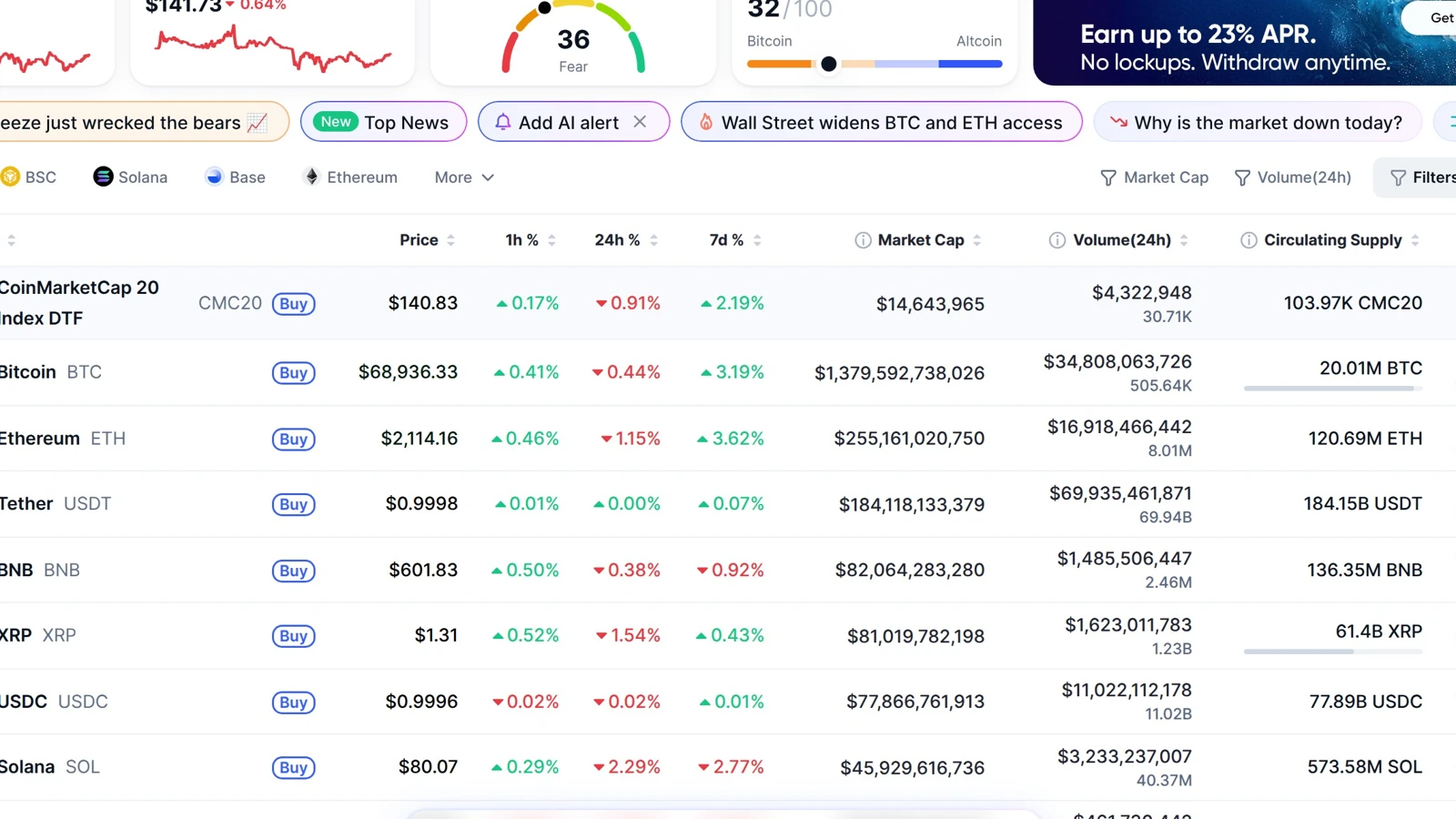Dismiss the Add AI alert chip
The height and width of the screenshot is (819, 1456).
[x=640, y=122]
